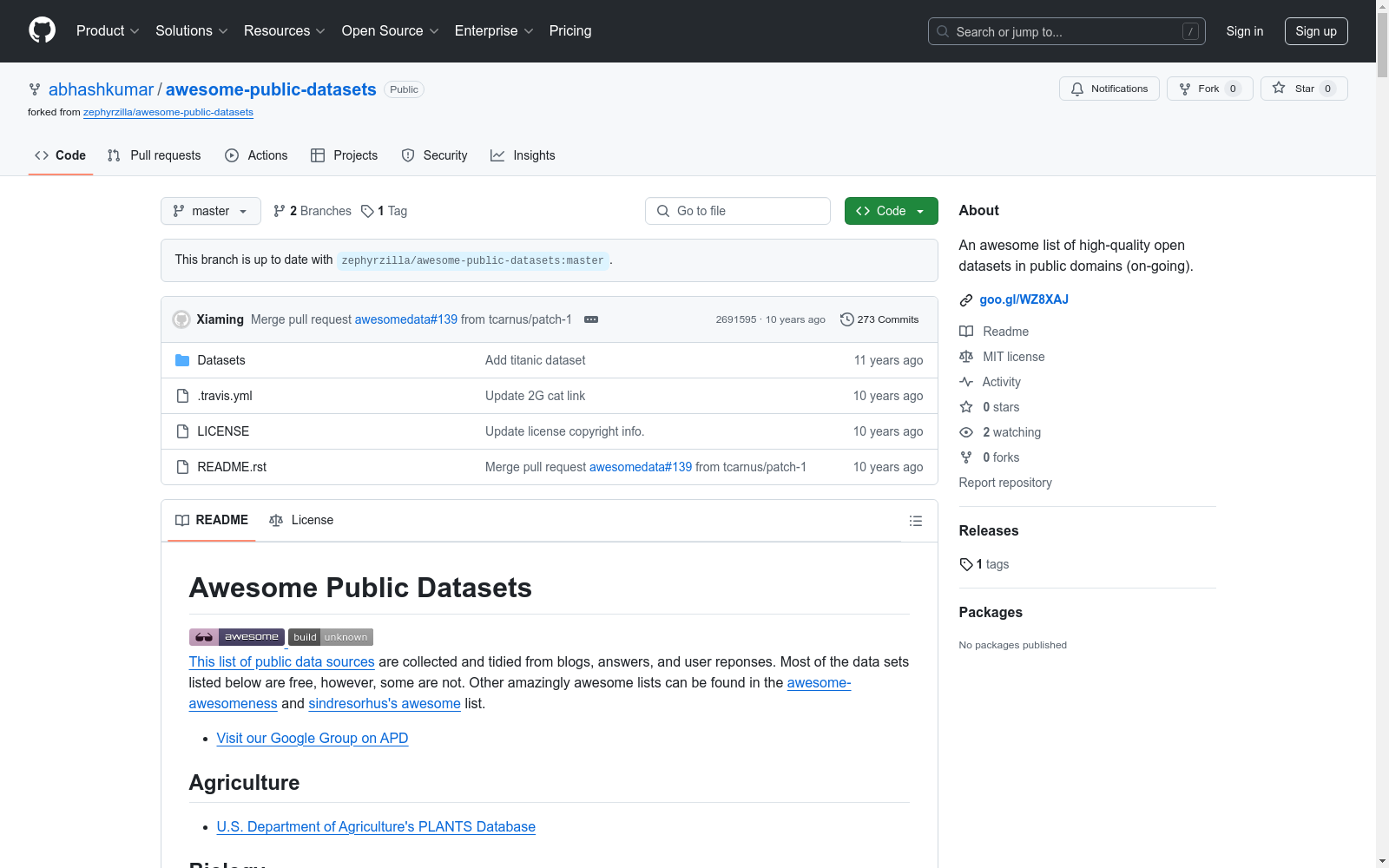The height and width of the screenshot is (868, 1389).
Task: Focus the Go to file search field
Action: point(738,211)
